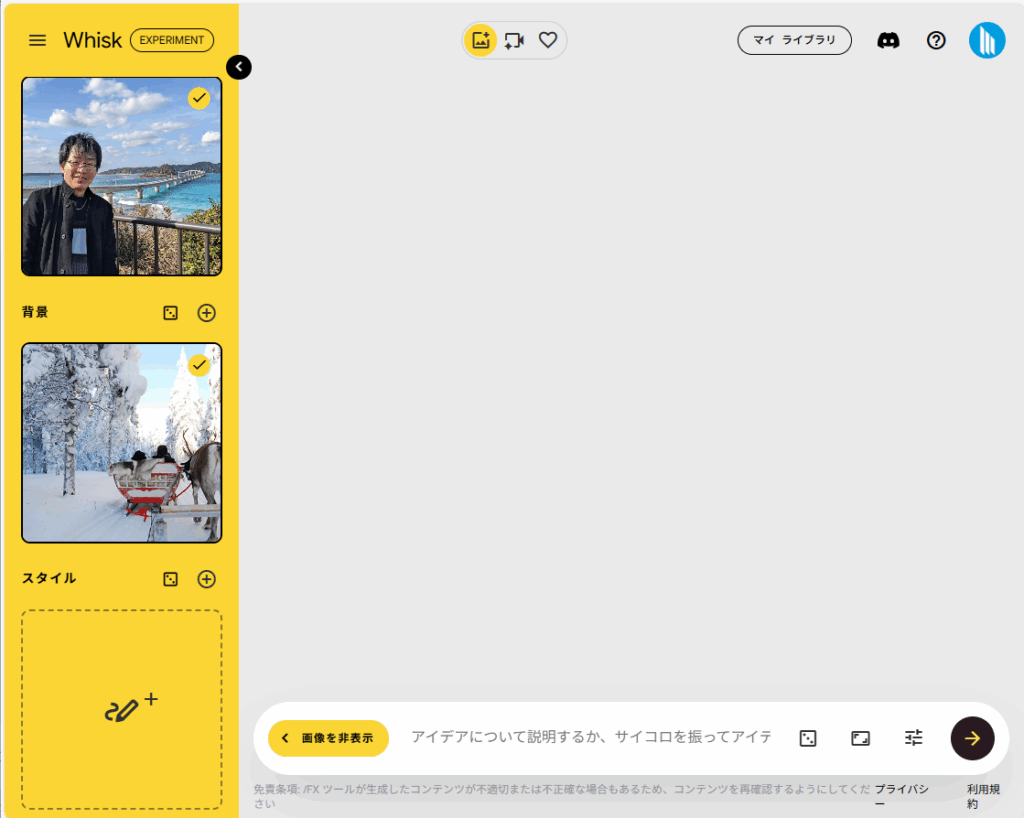Add an image to the 背景 section
This screenshot has height=818, width=1024.
[x=206, y=313]
